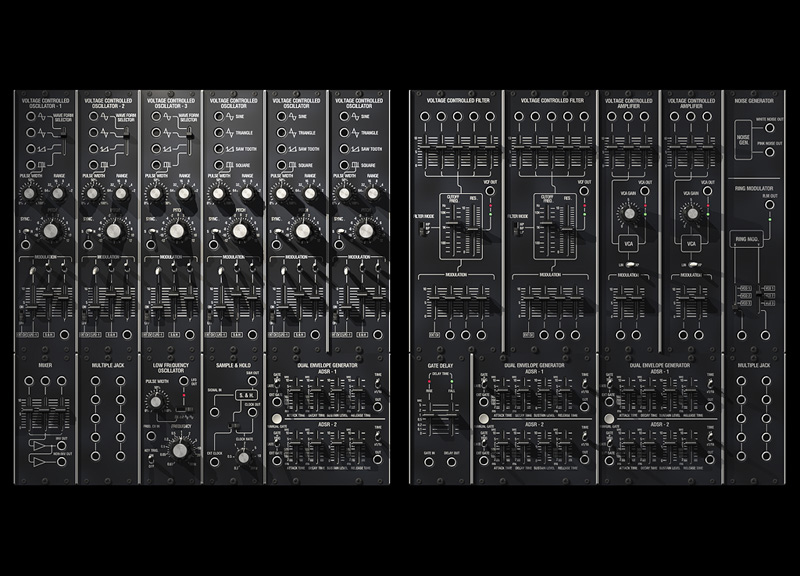
Task: Toggle the Sync switch on Oscillator 1
Action: coord(27,230)
